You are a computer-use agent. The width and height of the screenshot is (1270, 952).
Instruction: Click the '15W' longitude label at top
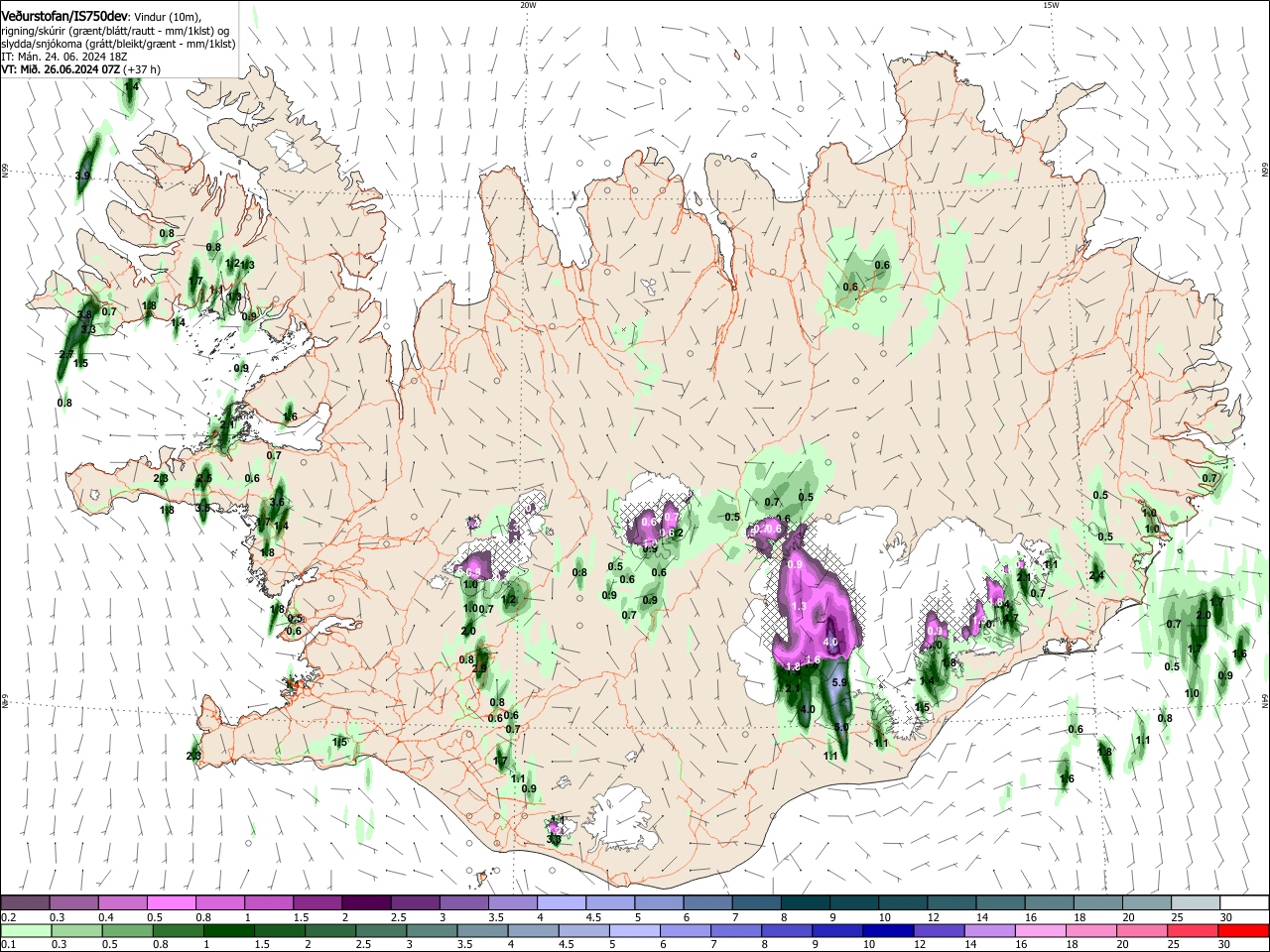(1051, 5)
